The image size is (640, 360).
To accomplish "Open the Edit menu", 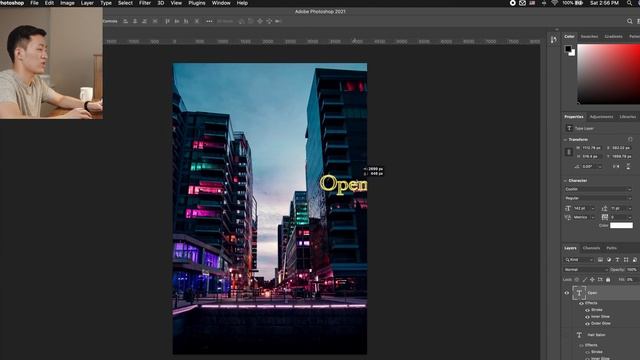I will 49,3.
